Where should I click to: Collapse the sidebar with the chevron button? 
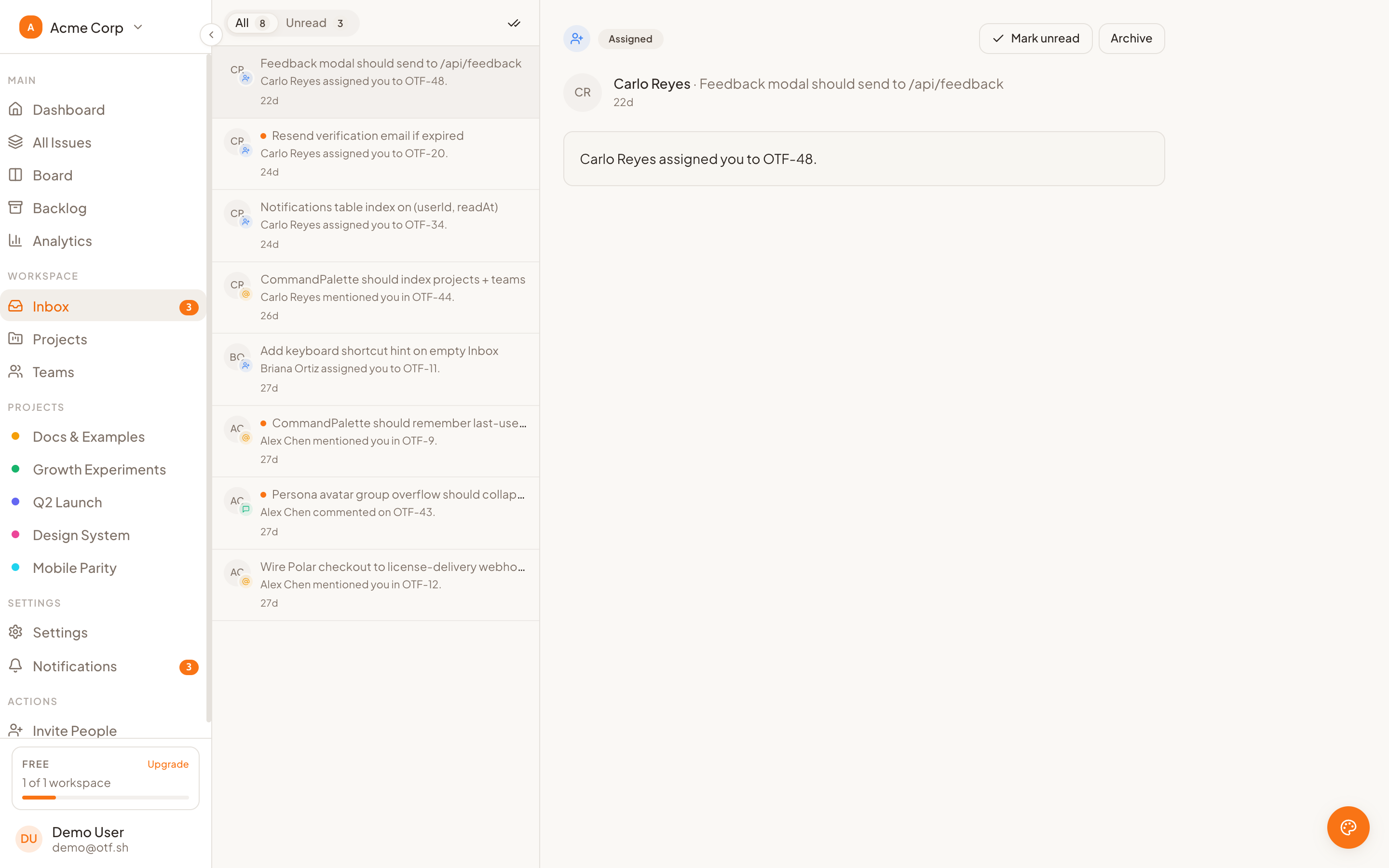coord(211,35)
